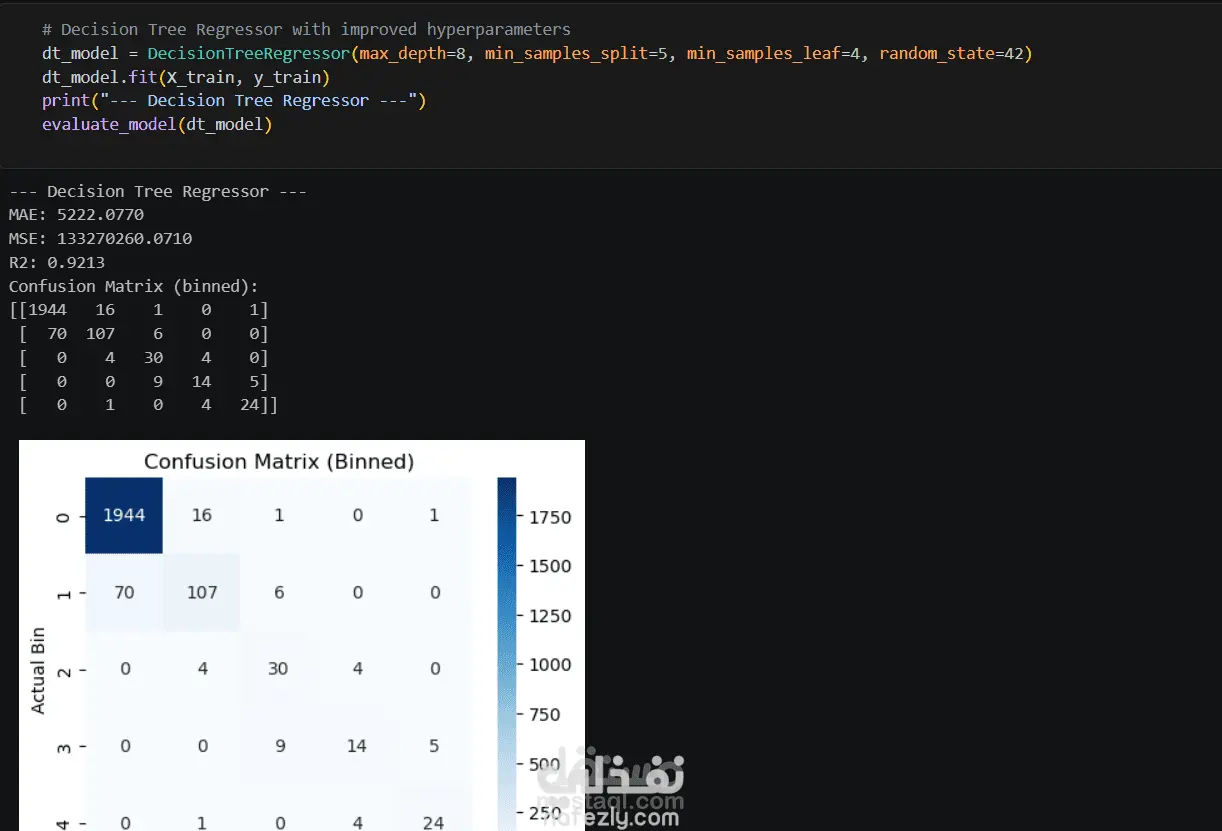Click the random_state=42 argument
This screenshot has height=831, width=1222.
coord(950,53)
